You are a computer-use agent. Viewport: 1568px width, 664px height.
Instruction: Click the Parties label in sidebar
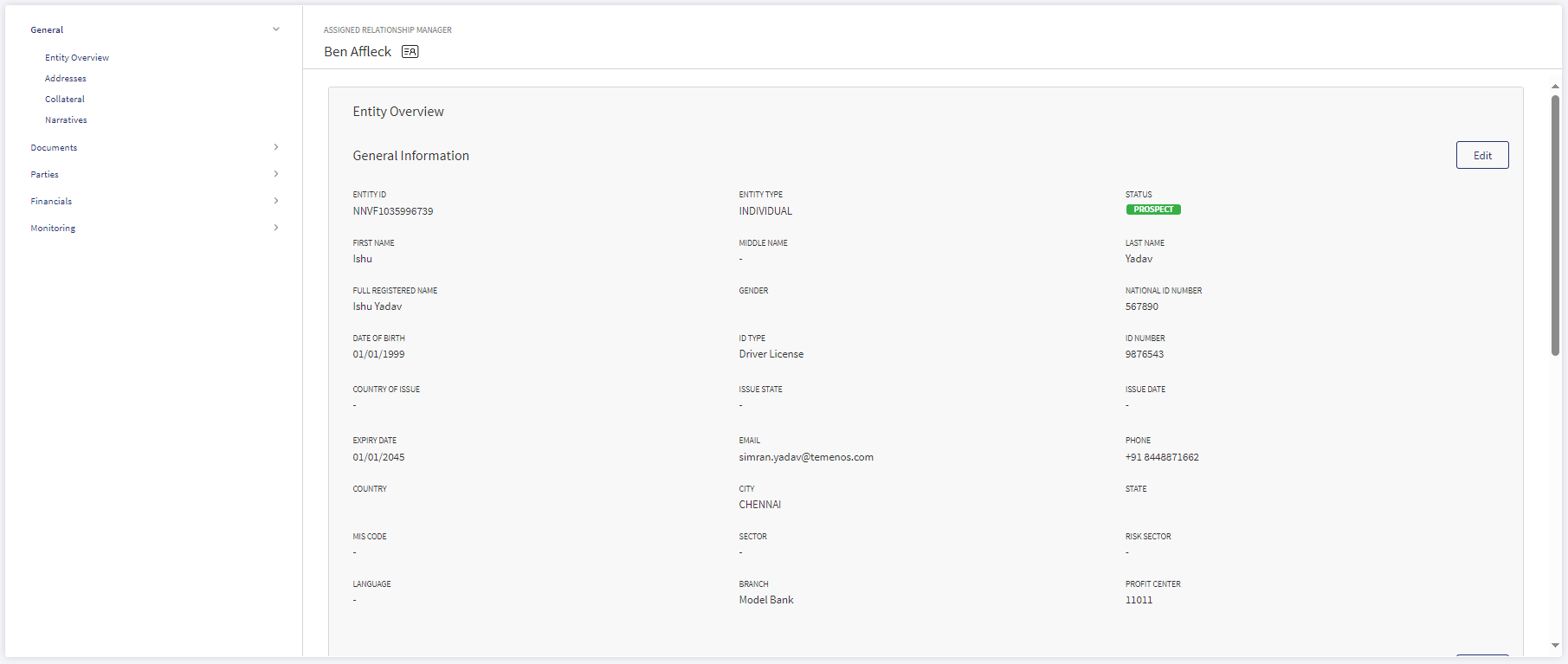point(45,175)
